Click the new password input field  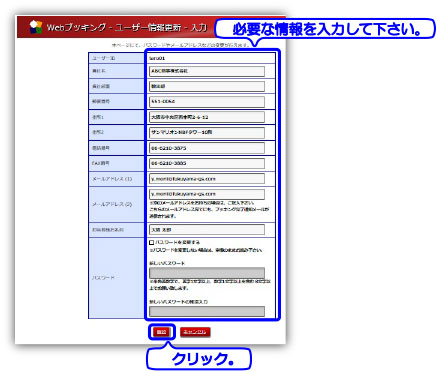pos(207,273)
